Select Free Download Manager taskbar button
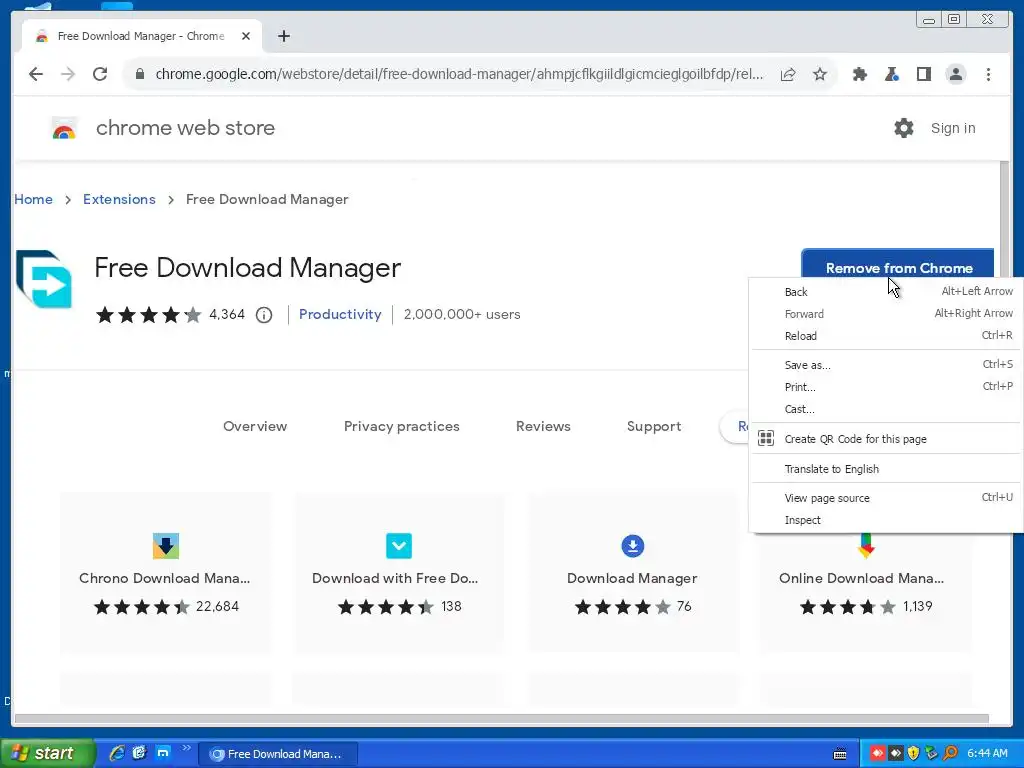Image resolution: width=1024 pixels, height=768 pixels. (278, 754)
